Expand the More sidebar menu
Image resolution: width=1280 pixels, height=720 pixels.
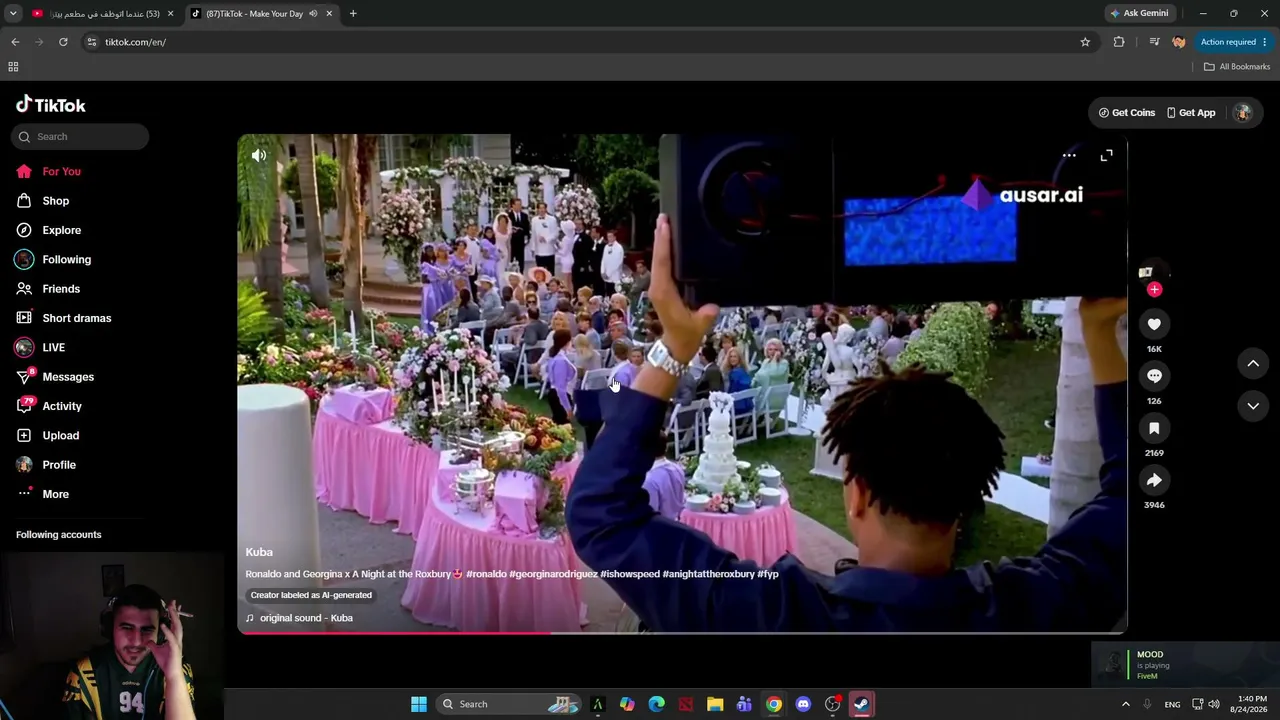43,494
